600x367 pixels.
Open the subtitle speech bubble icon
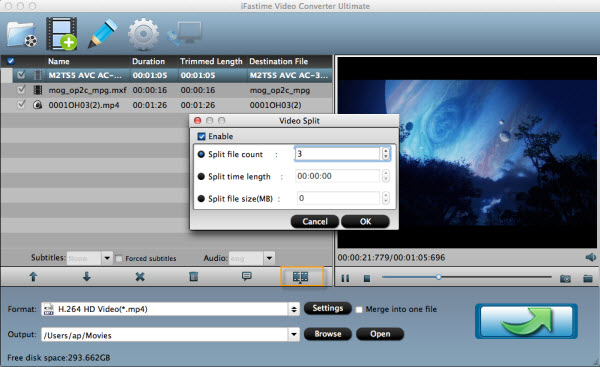247,276
